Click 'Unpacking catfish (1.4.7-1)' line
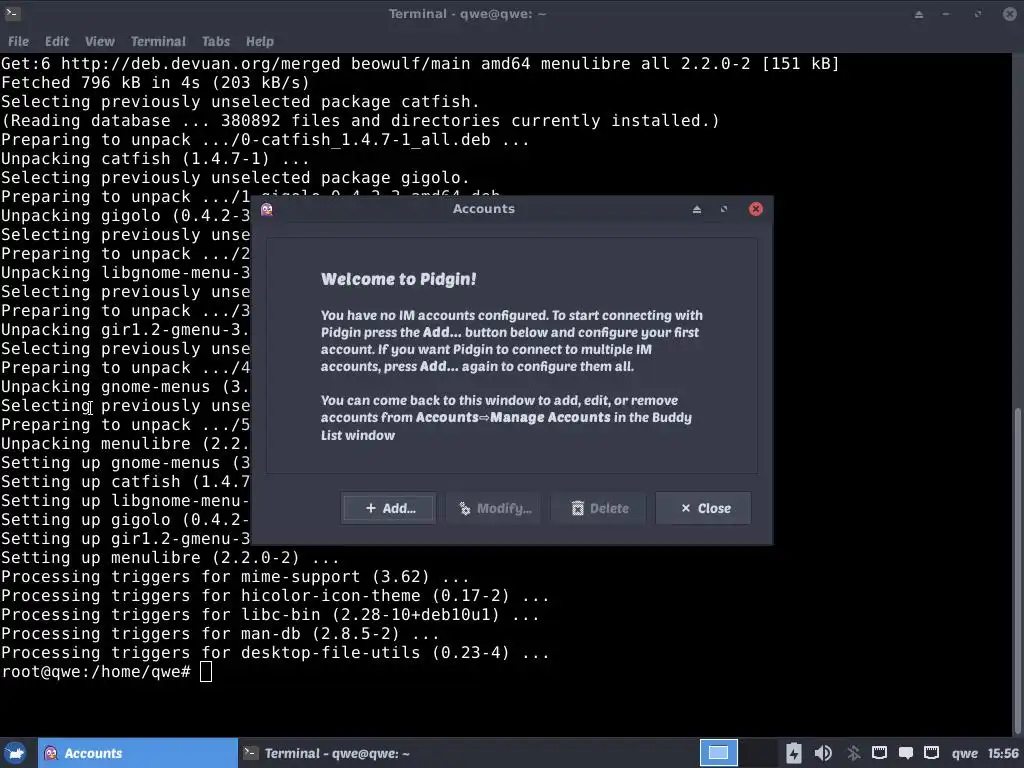 click(x=155, y=159)
